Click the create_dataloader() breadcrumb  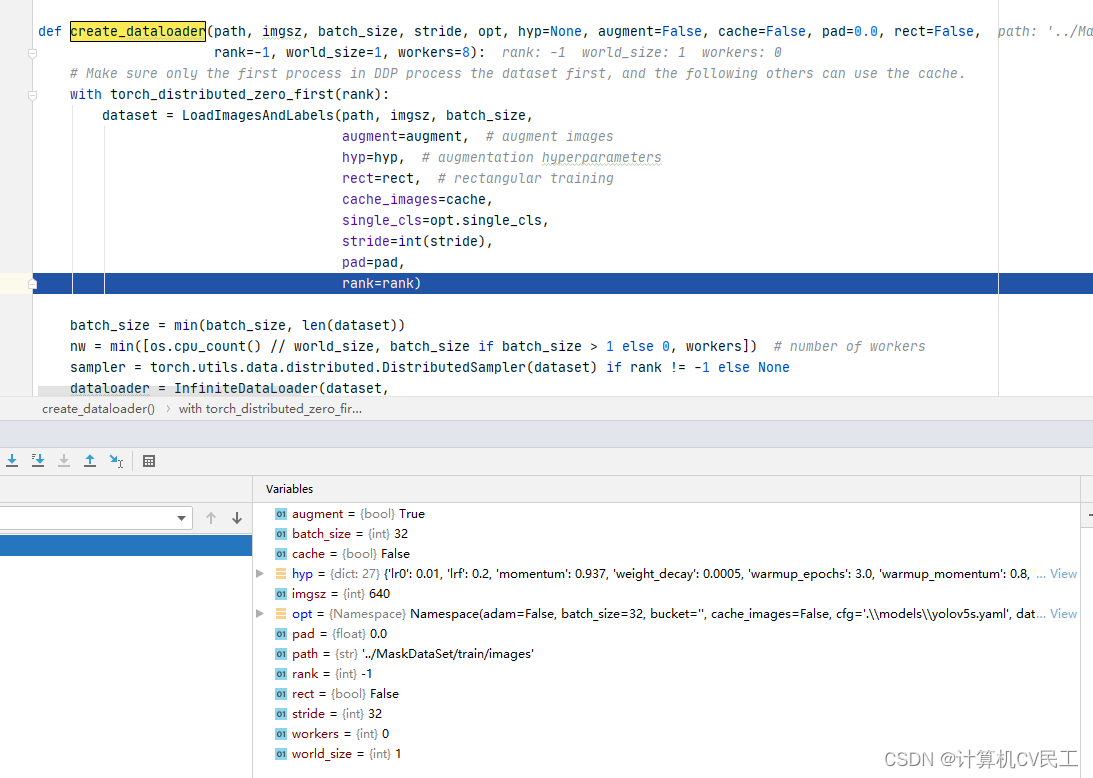pos(98,409)
